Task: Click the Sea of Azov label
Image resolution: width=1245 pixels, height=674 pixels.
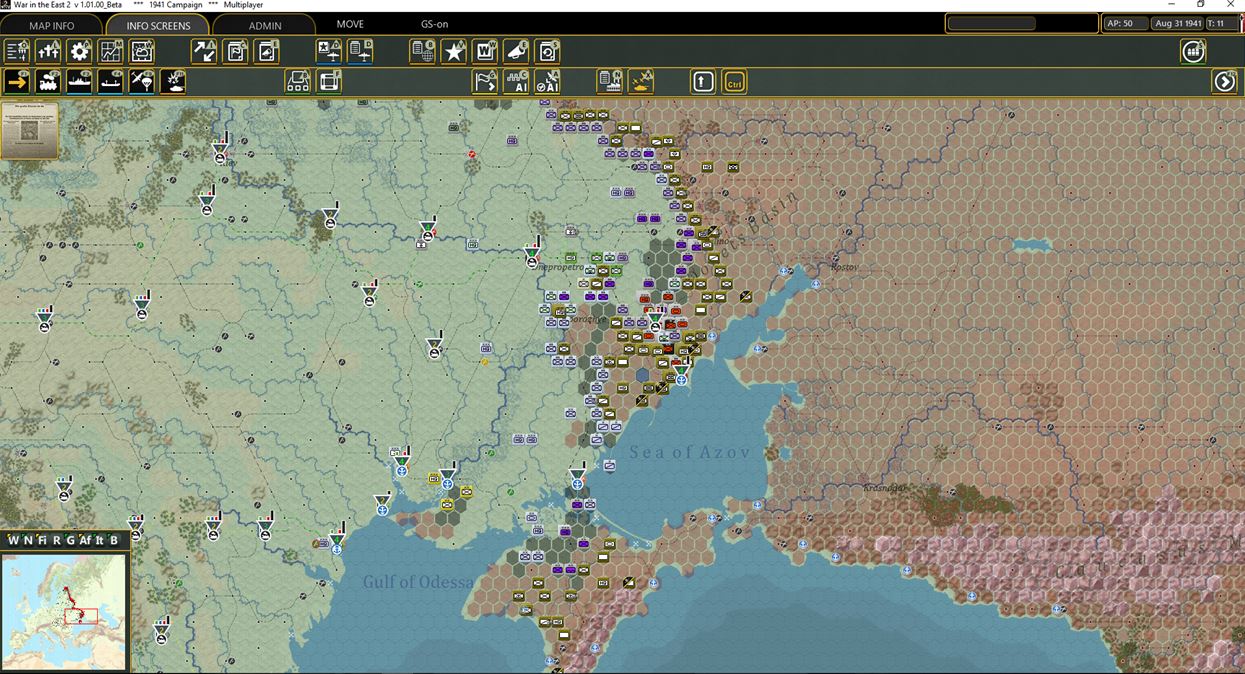Action: pos(689,453)
